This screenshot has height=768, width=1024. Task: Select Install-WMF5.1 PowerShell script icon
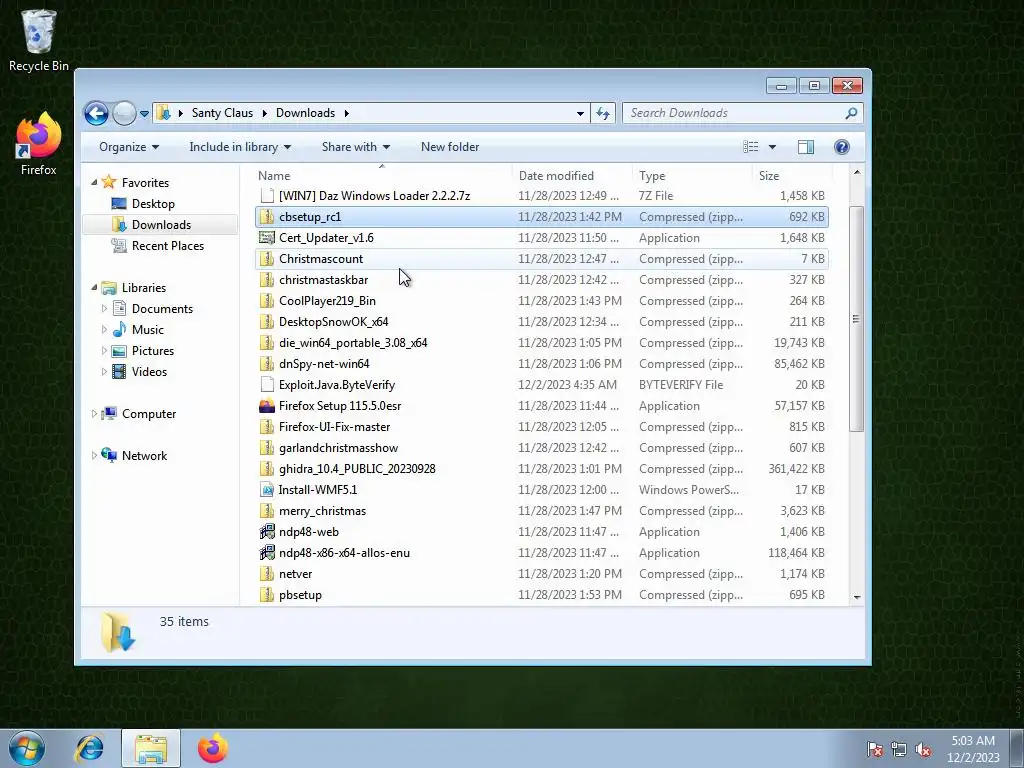[266, 490]
